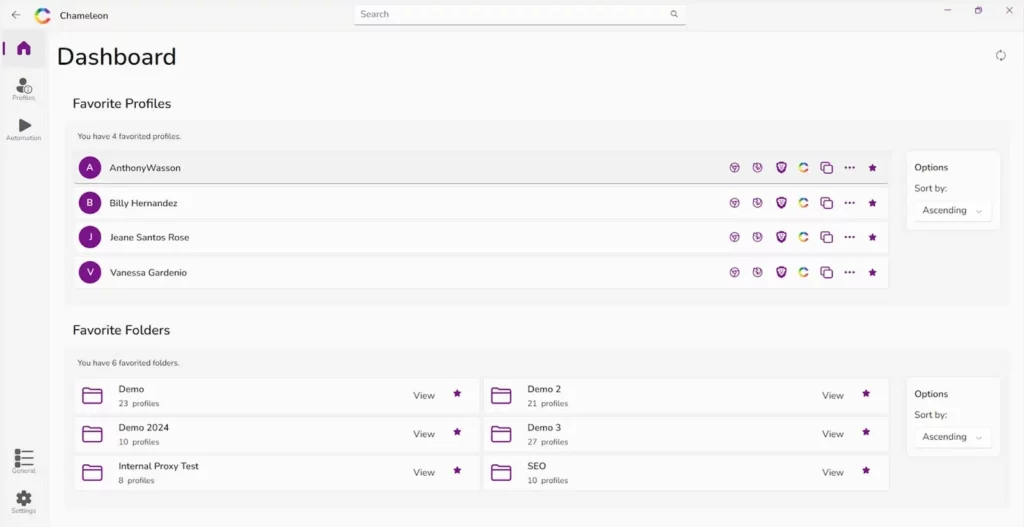Viewport: 1024px width, 527px height.
Task: Duplicate the AnthonyWasson profile
Action: click(826, 168)
